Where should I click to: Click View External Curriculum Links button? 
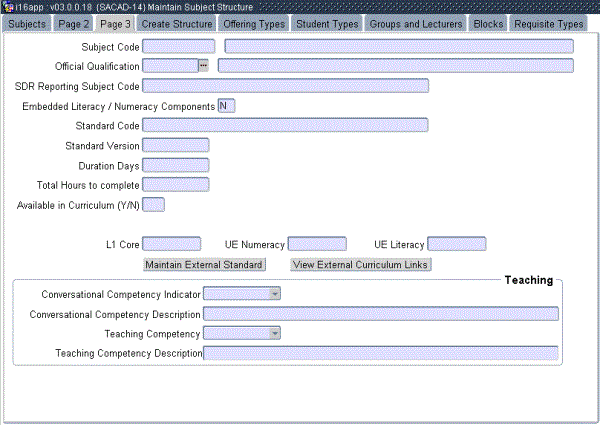click(x=360, y=265)
